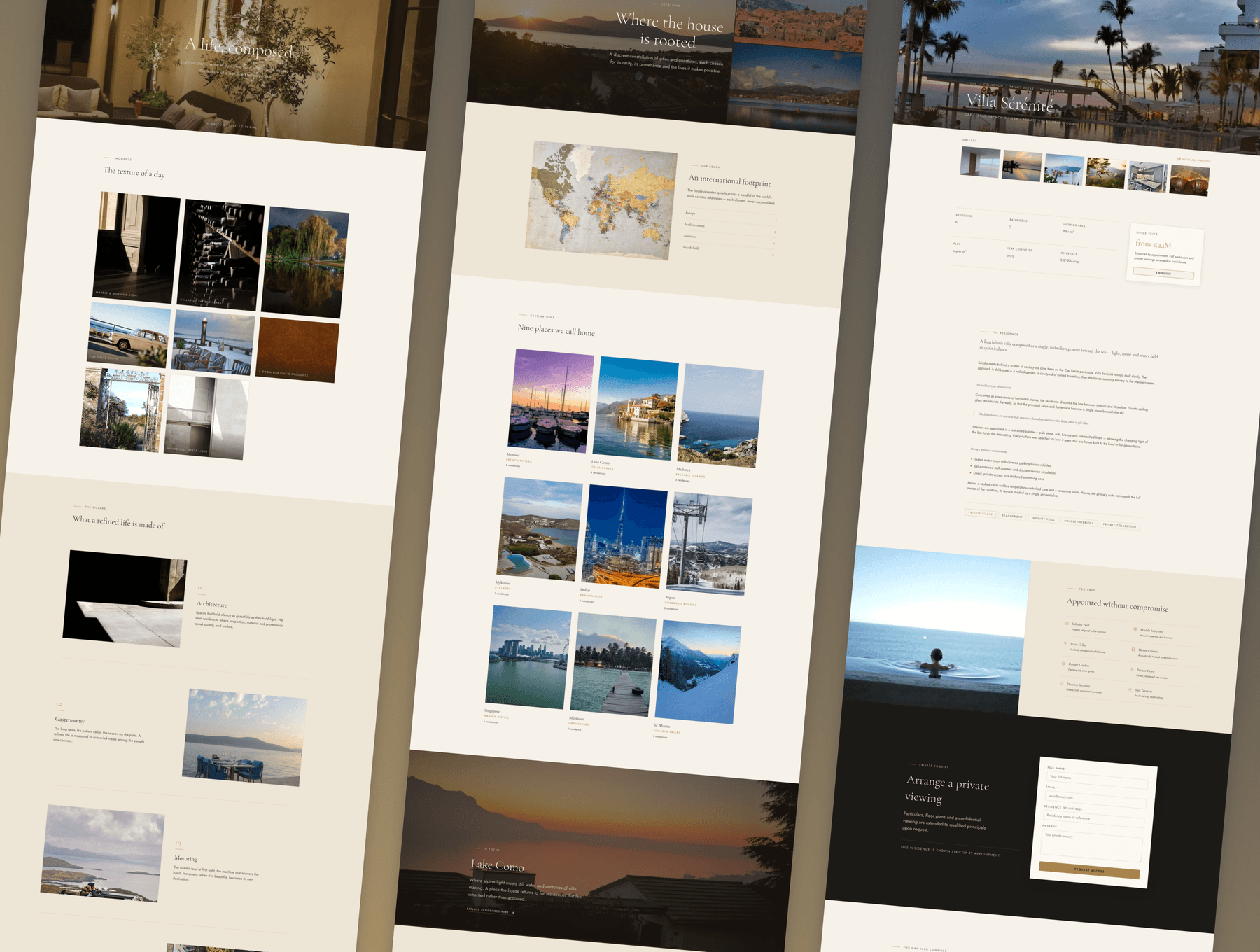Click the 'from €24M' guide price
The height and width of the screenshot is (952, 1260).
coord(1153,244)
